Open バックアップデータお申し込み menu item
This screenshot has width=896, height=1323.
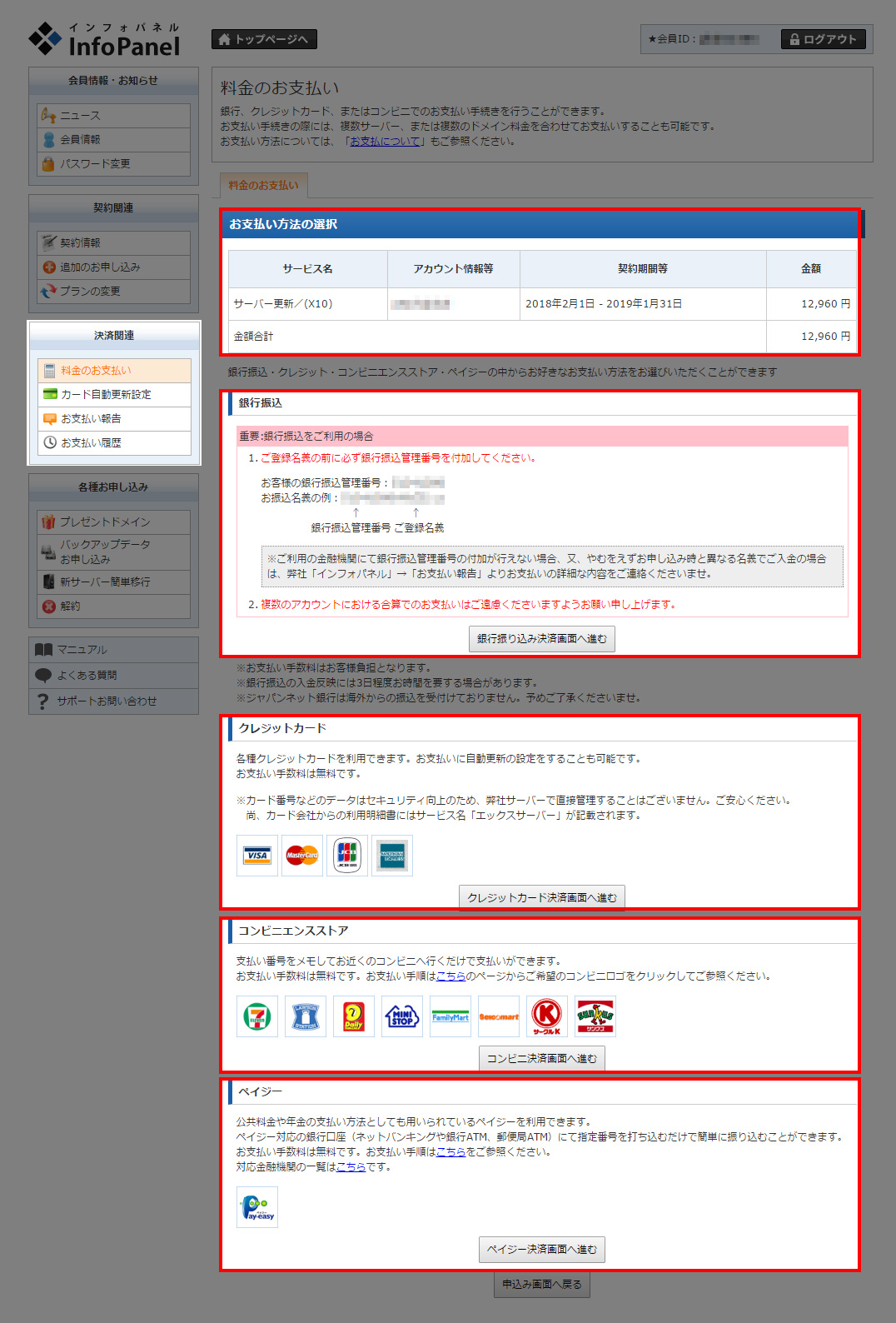114,552
